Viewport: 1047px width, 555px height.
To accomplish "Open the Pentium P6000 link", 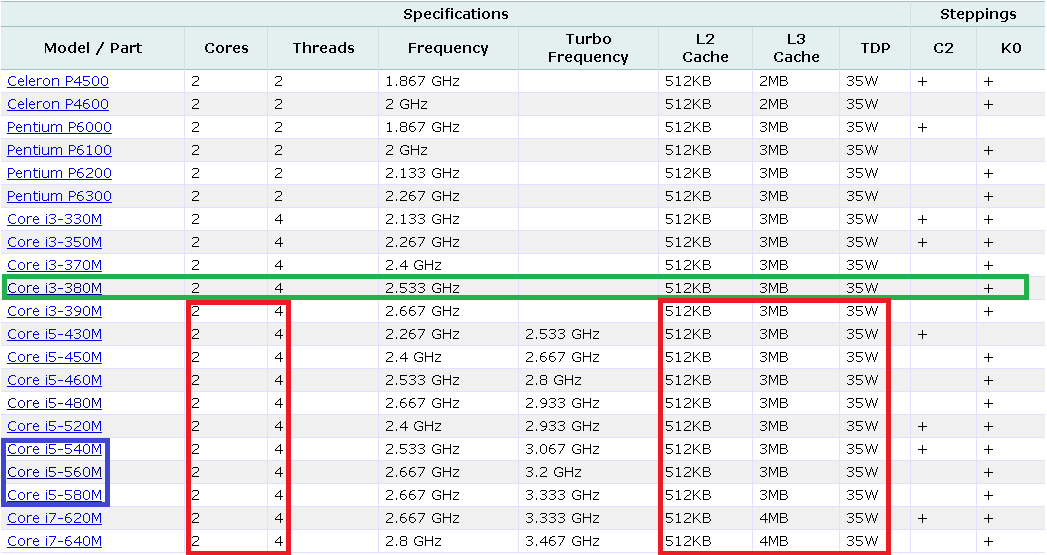I will coord(59,127).
